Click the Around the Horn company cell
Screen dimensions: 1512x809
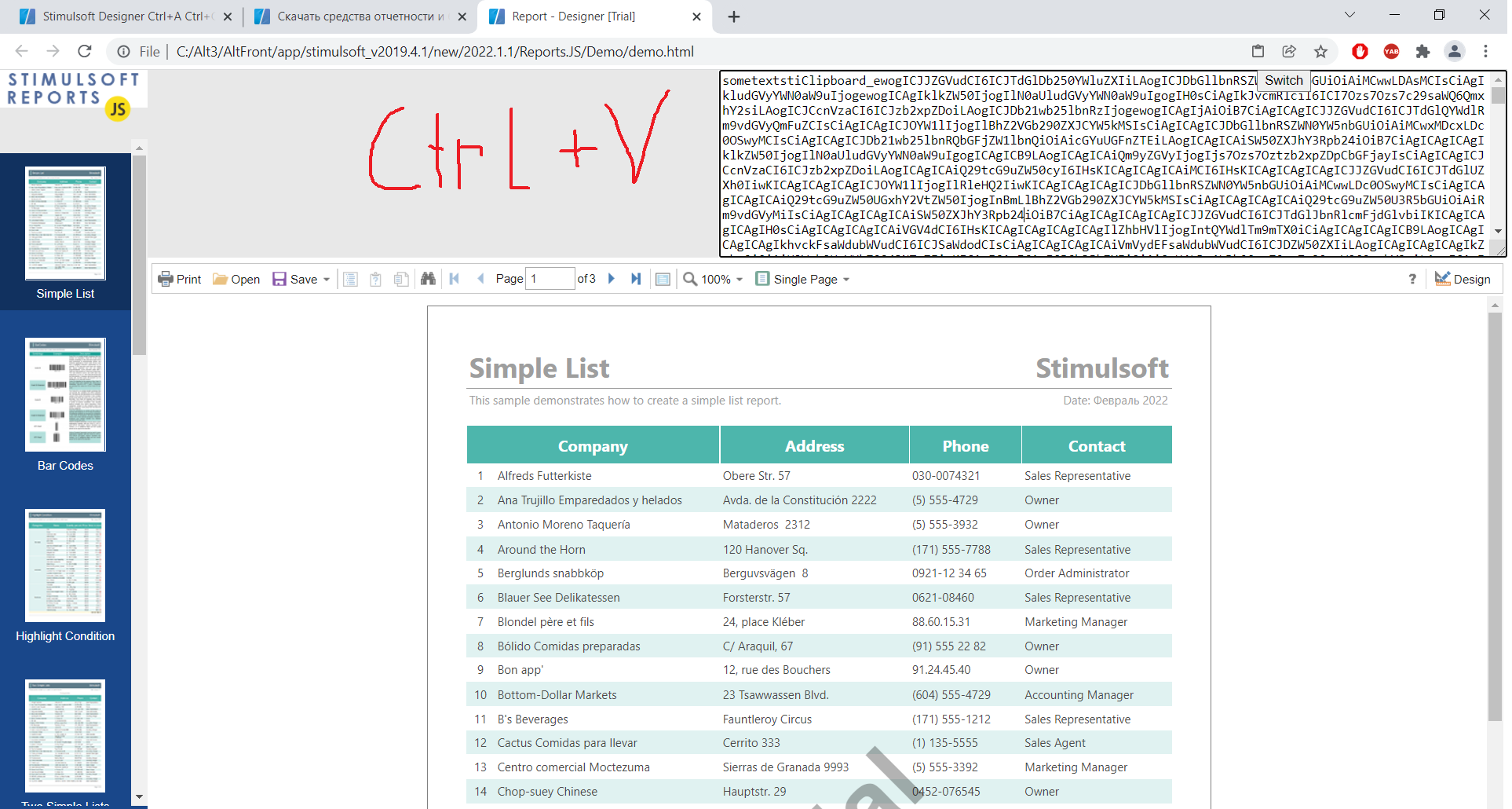[542, 550]
